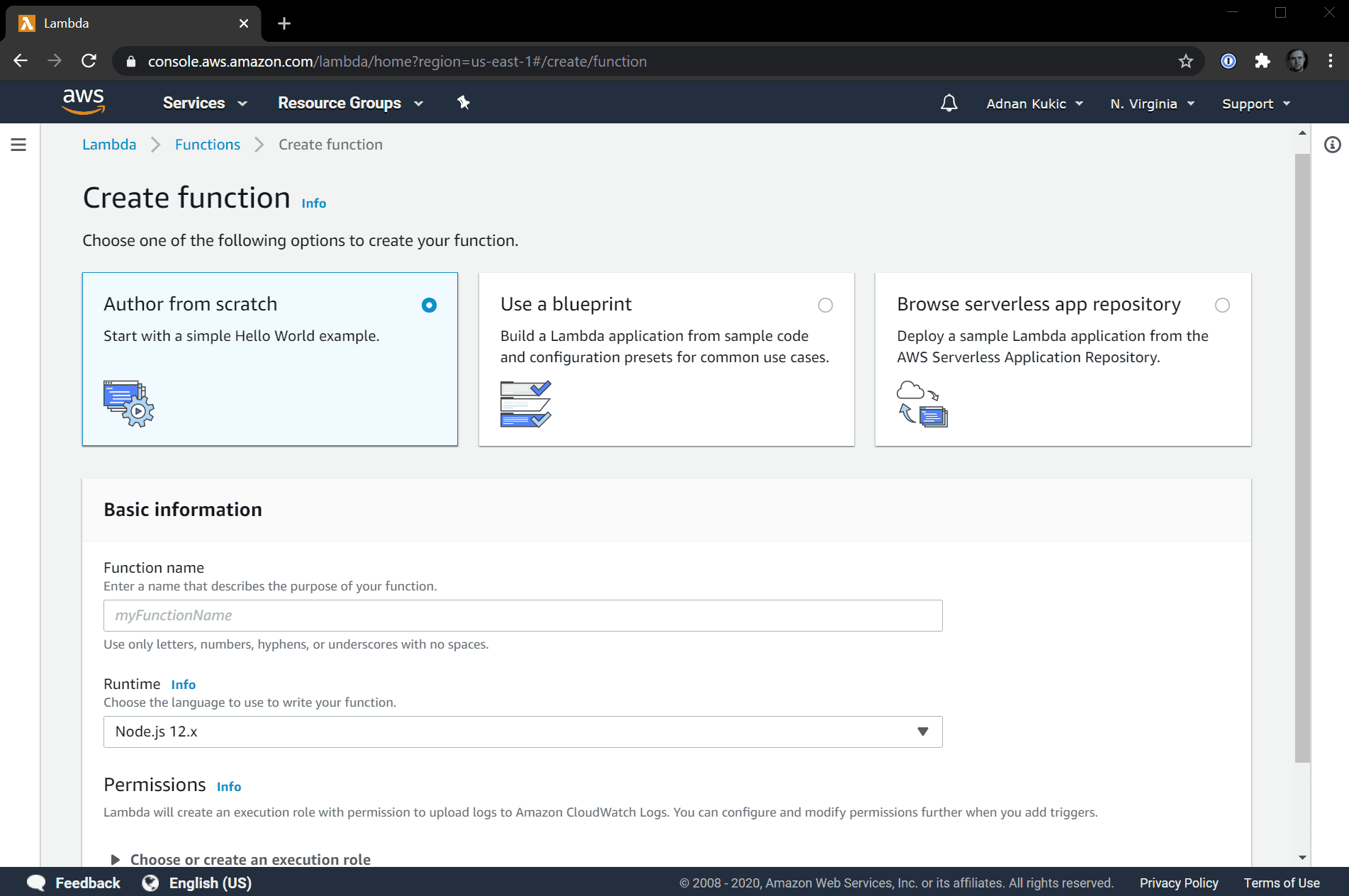Click the Function name input field

coord(522,615)
